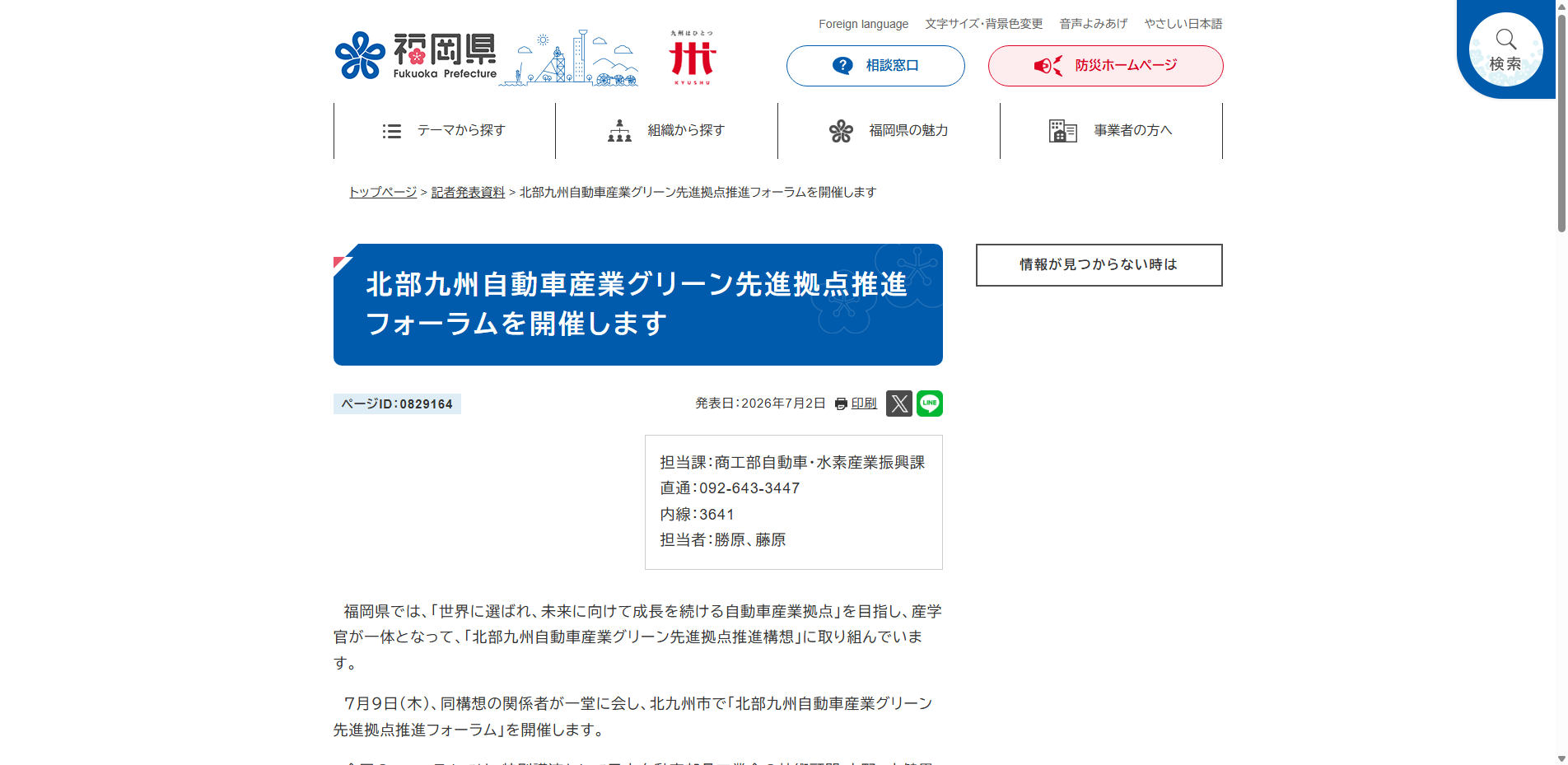The width and height of the screenshot is (1568, 765).
Task: Open the 福岡県の魅力 menu
Action: (889, 131)
